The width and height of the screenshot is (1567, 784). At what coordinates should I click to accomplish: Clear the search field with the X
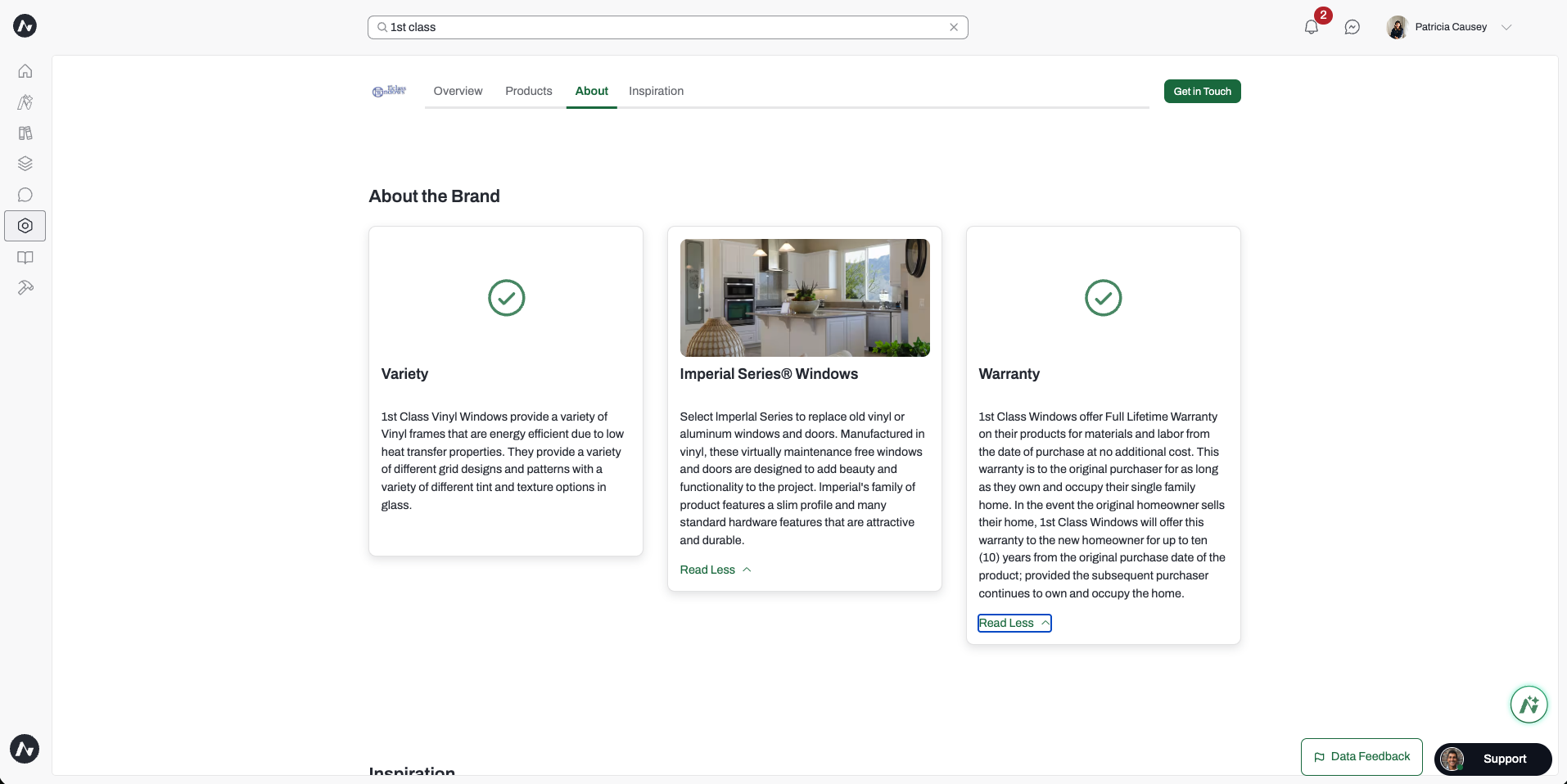tap(954, 27)
